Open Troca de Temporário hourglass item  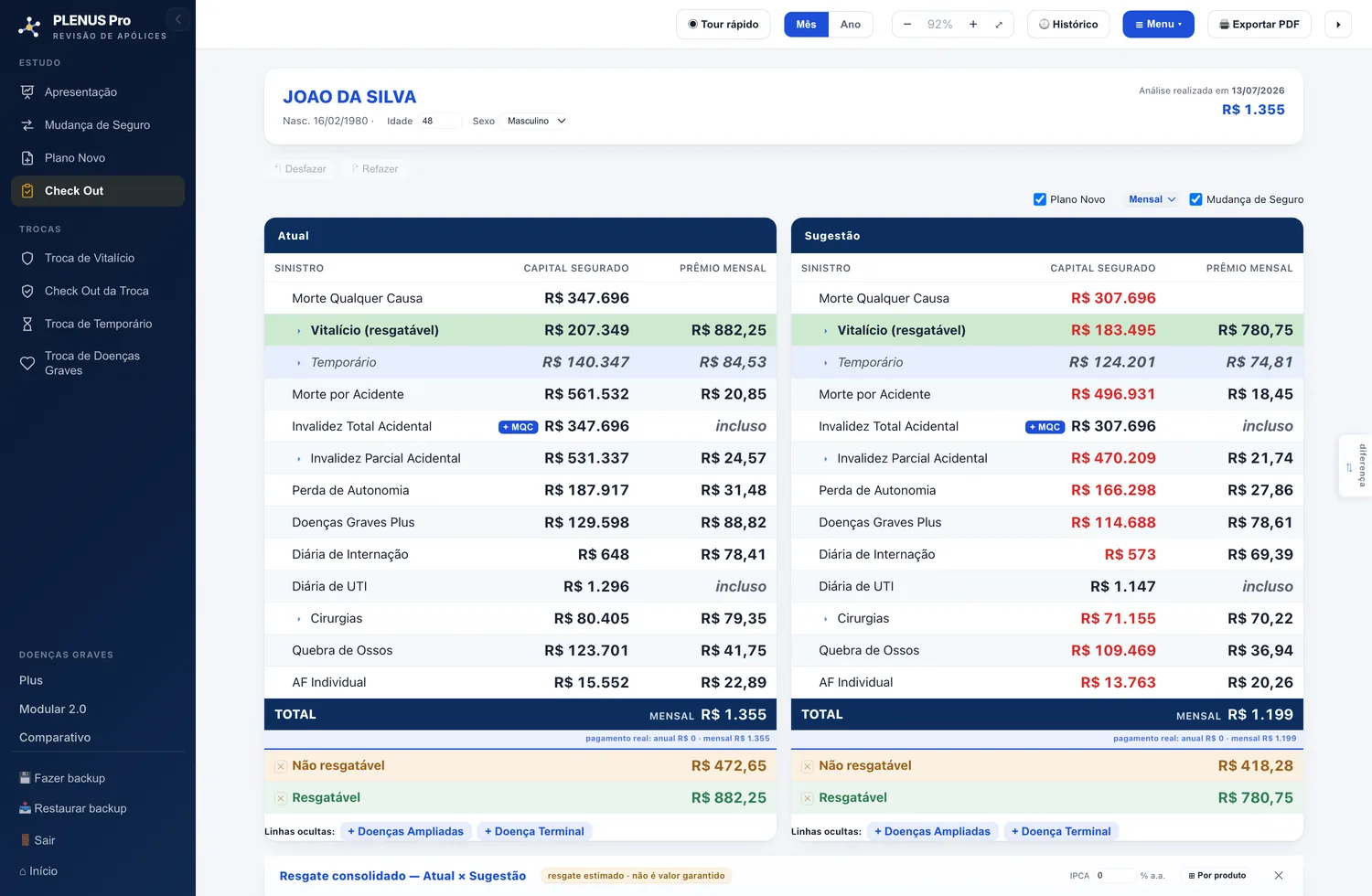98,324
